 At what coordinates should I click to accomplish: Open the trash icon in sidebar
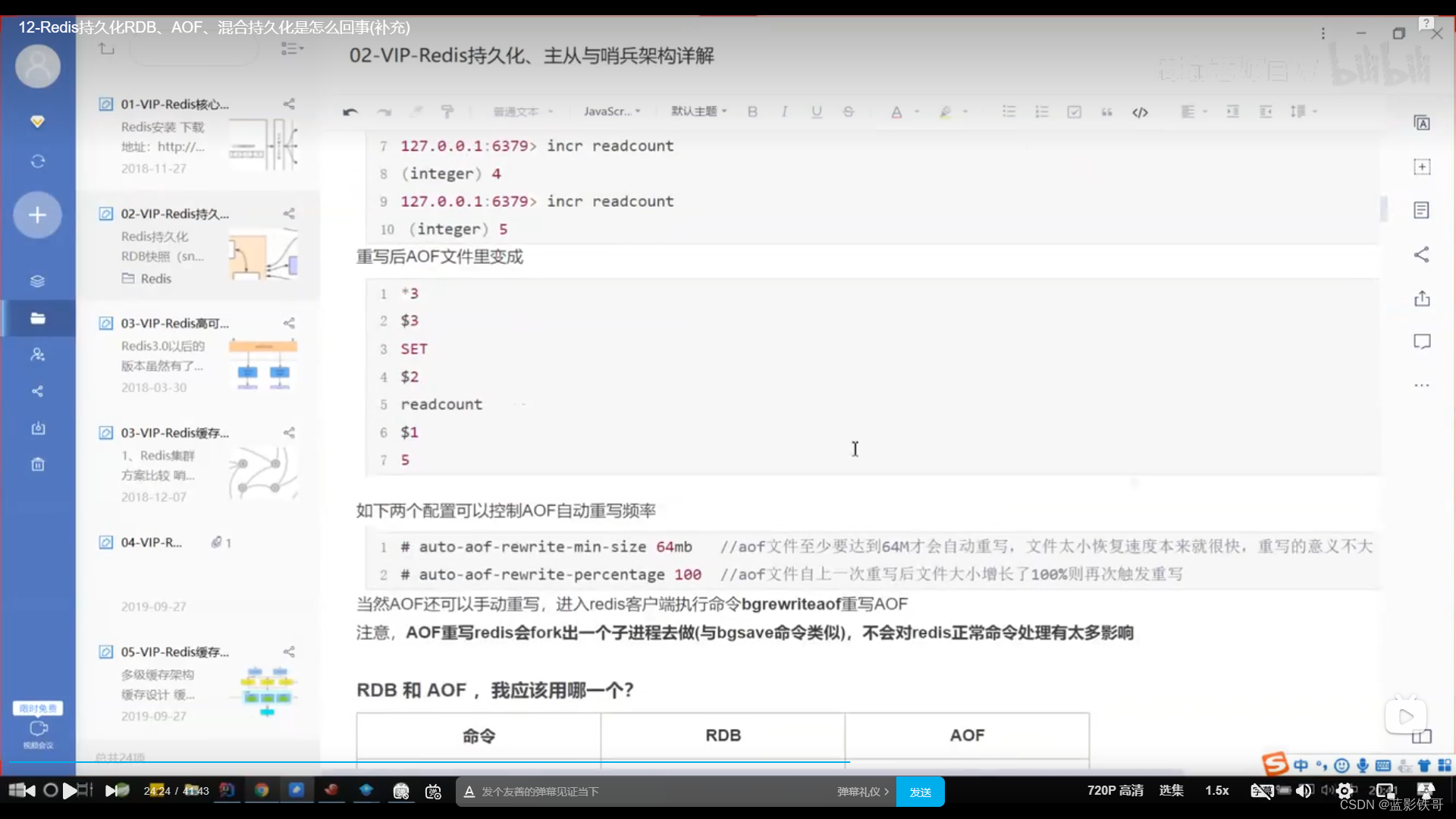tap(37, 464)
